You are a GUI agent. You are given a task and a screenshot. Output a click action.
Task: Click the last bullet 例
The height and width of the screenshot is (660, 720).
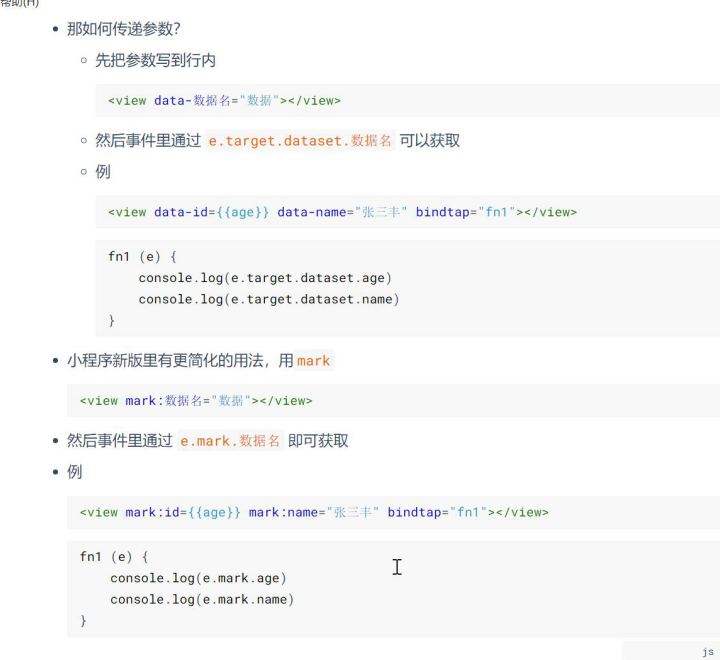(x=74, y=472)
